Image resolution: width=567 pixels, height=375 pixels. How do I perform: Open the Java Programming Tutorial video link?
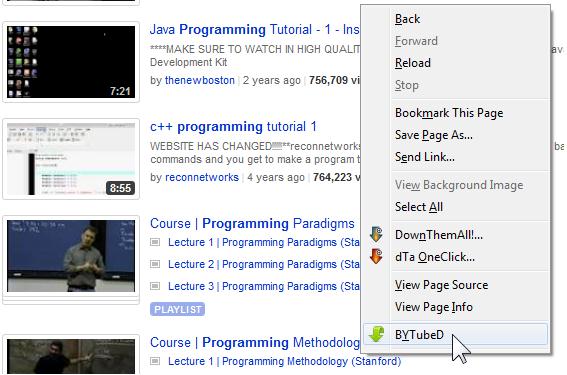tap(255, 30)
